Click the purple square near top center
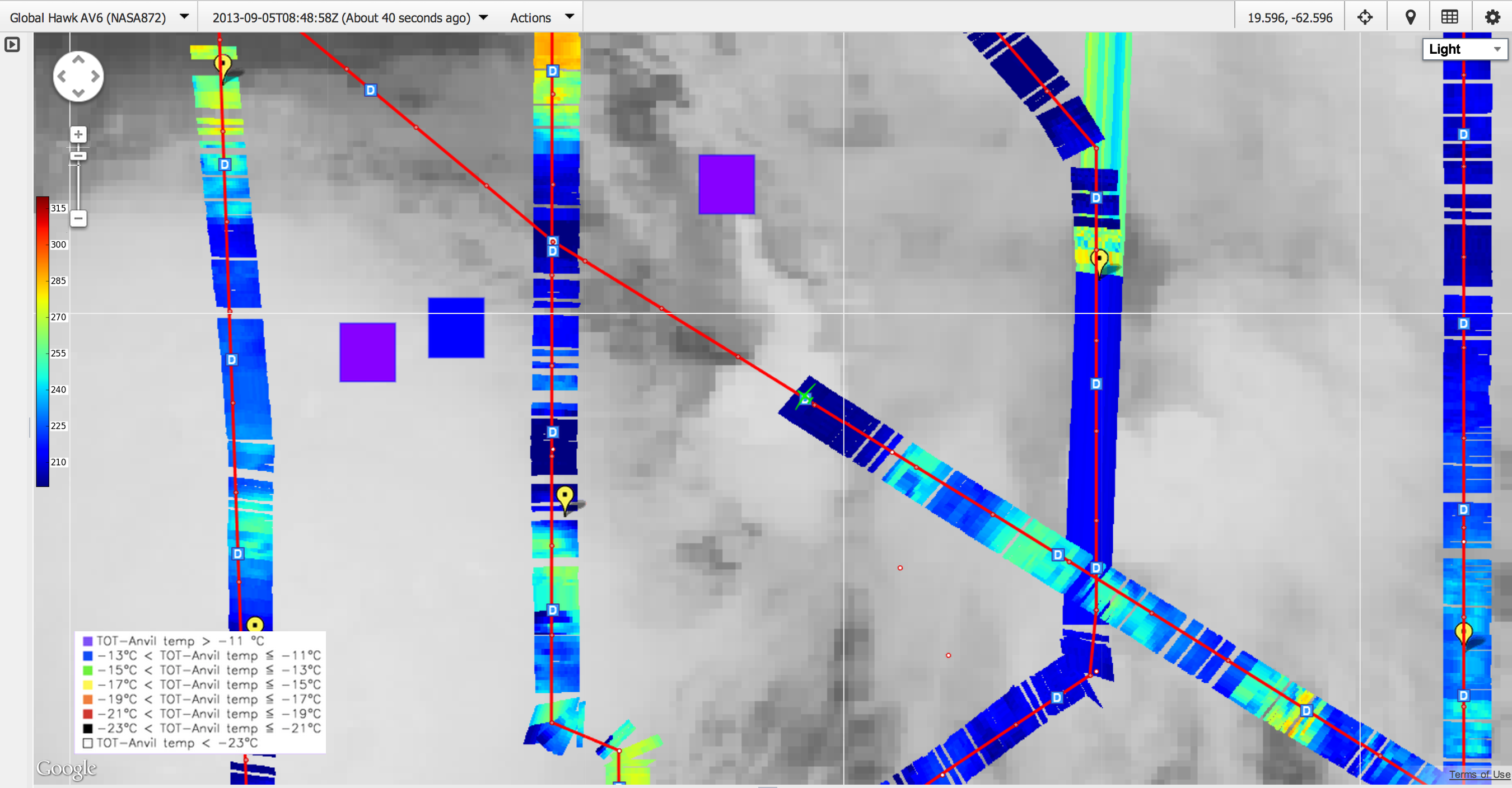The width and height of the screenshot is (1512, 788). pyautogui.click(x=726, y=184)
